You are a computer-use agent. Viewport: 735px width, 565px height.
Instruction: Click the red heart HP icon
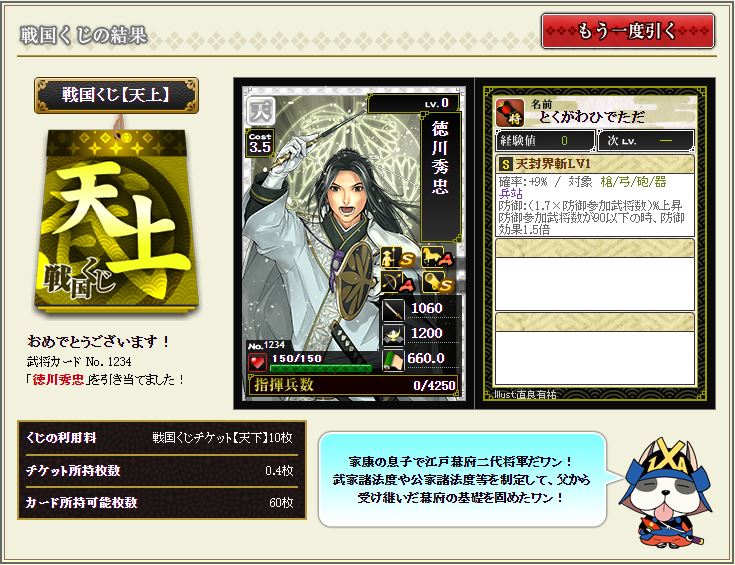coord(257,362)
